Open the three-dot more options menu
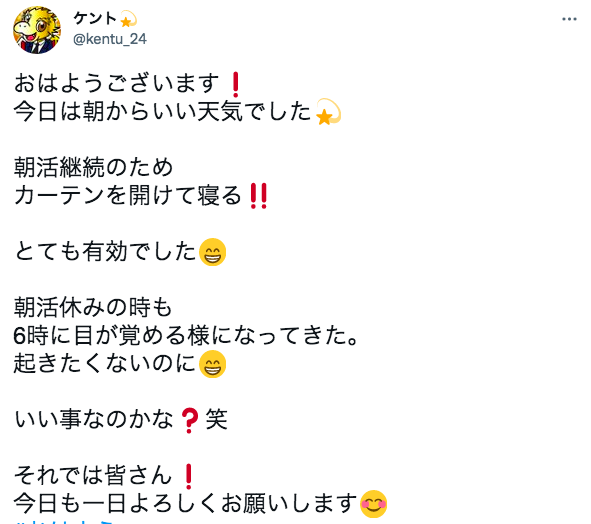Viewport: 591px width, 524px height. 569,19
